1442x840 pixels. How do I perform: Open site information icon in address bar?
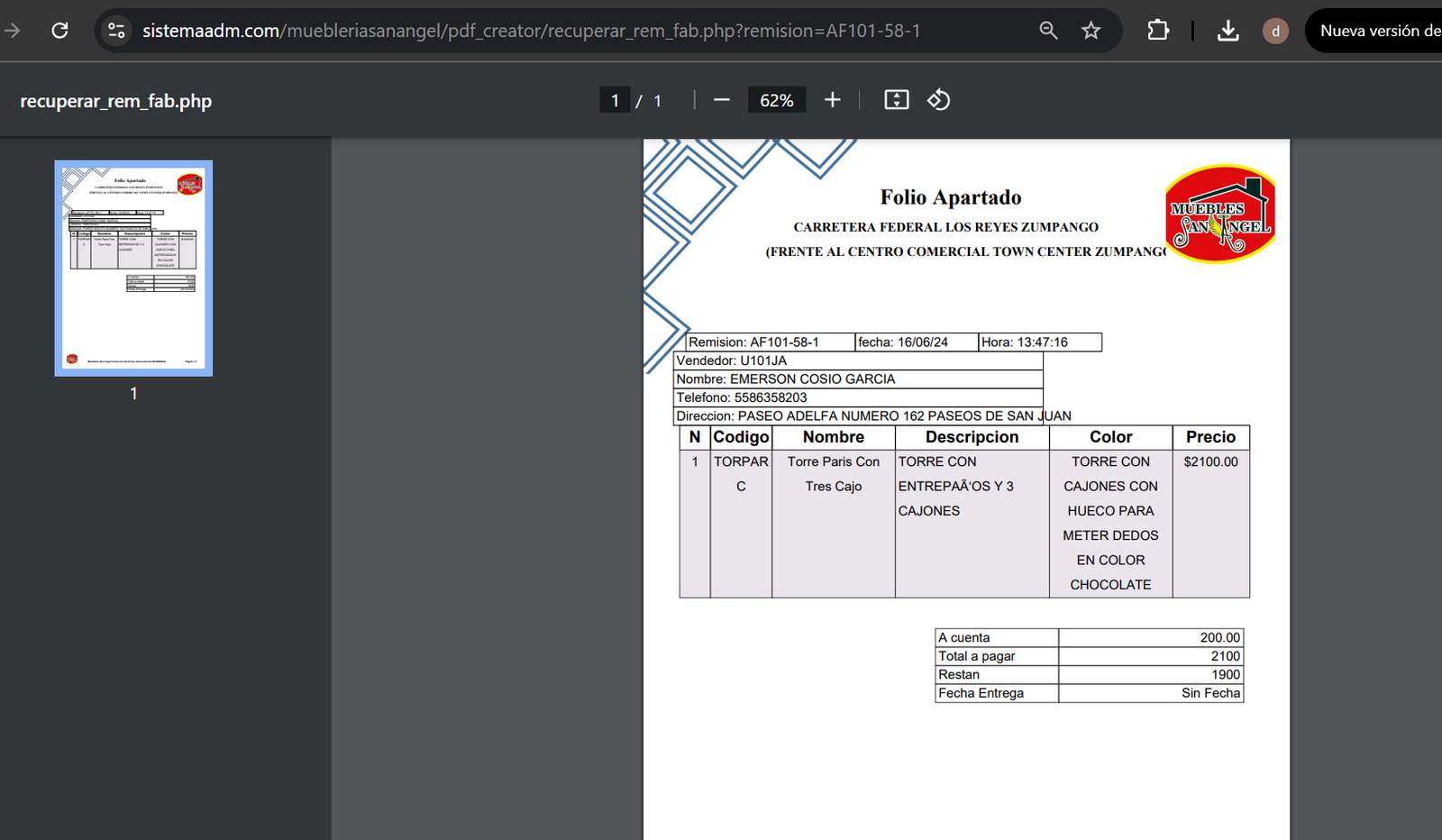point(116,31)
